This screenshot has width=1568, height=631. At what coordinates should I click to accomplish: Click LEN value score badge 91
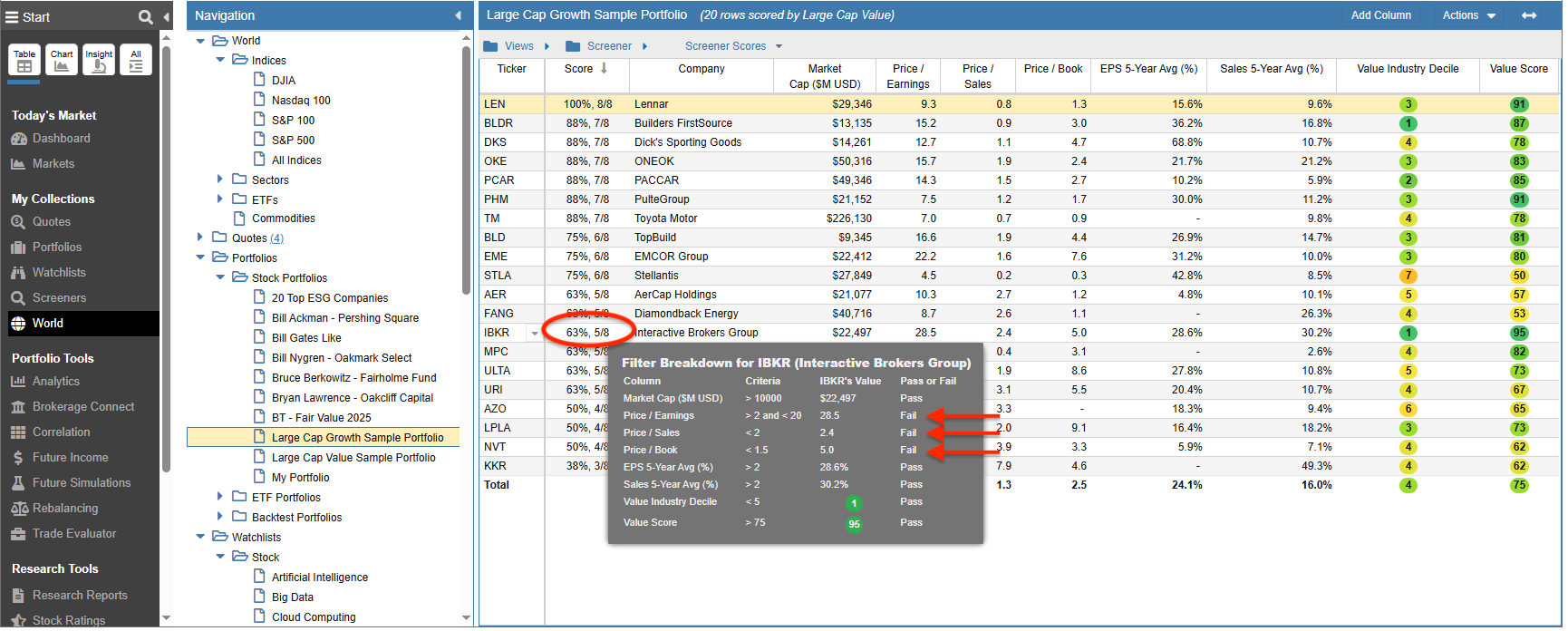[x=1519, y=104]
